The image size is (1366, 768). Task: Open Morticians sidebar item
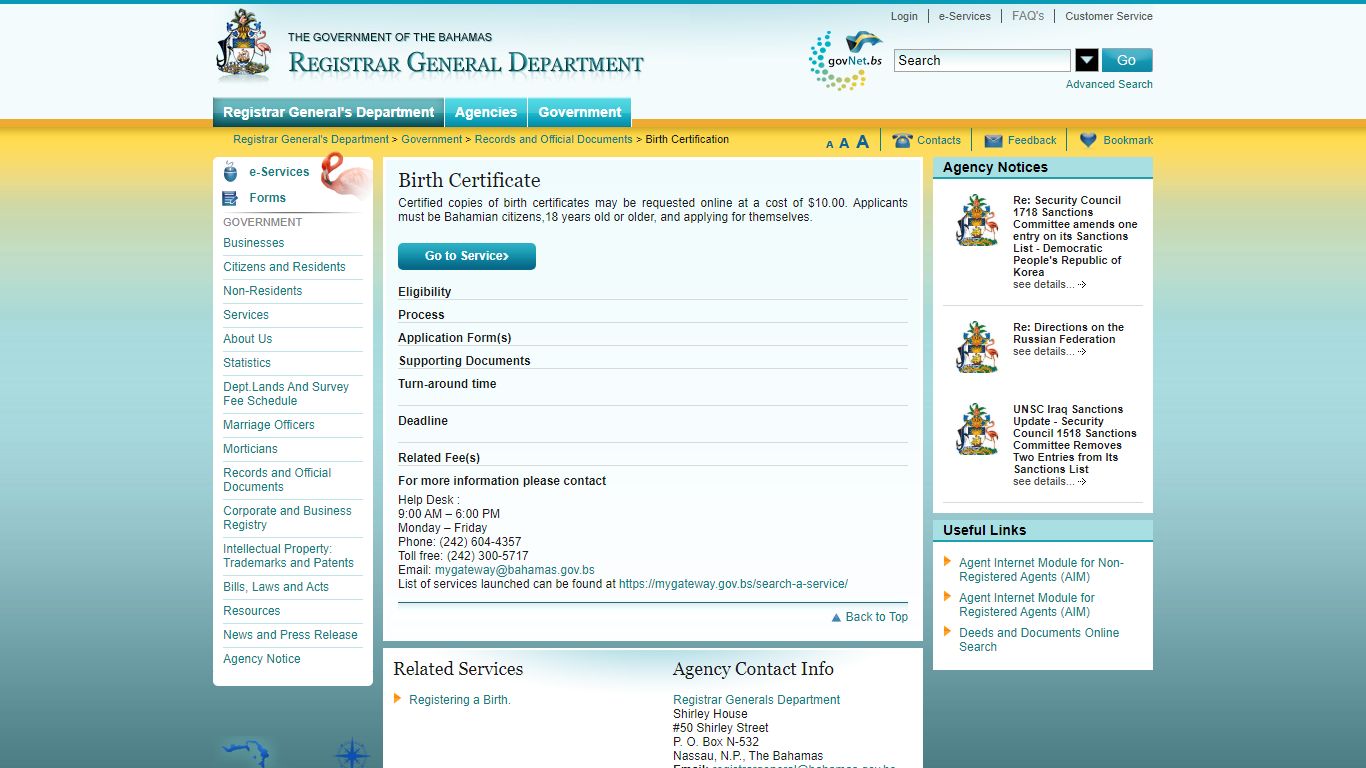pyautogui.click(x=251, y=449)
